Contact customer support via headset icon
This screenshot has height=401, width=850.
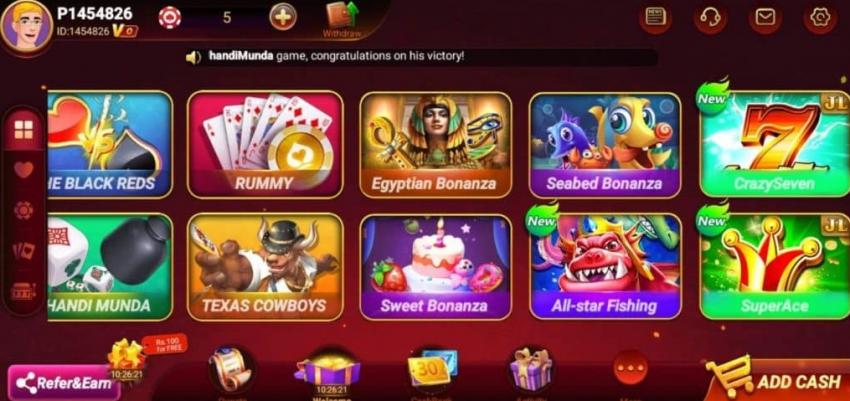(710, 17)
